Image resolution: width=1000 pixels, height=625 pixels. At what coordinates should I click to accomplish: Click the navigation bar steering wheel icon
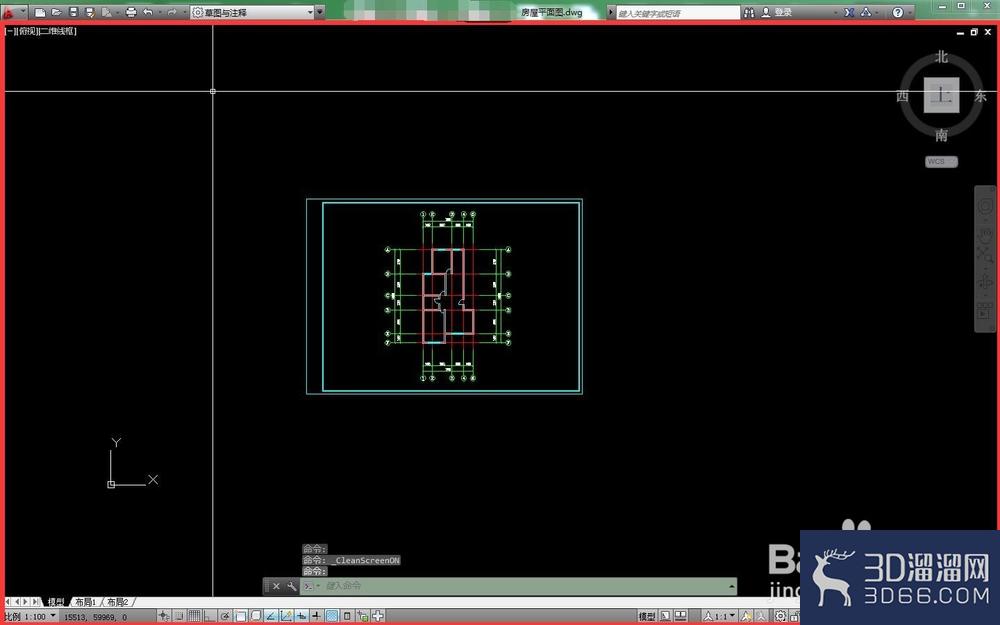click(985, 208)
